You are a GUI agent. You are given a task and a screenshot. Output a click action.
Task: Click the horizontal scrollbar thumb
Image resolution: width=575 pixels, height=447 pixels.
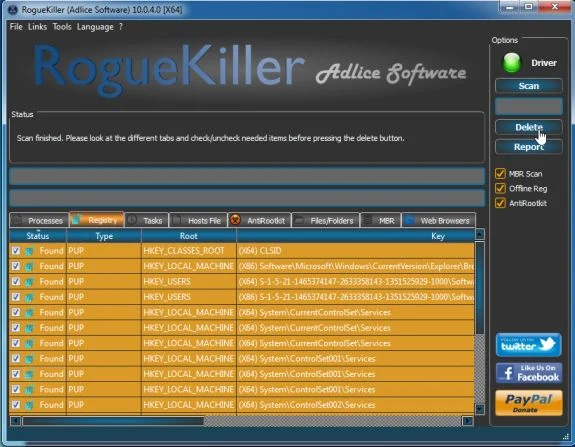click(113, 421)
